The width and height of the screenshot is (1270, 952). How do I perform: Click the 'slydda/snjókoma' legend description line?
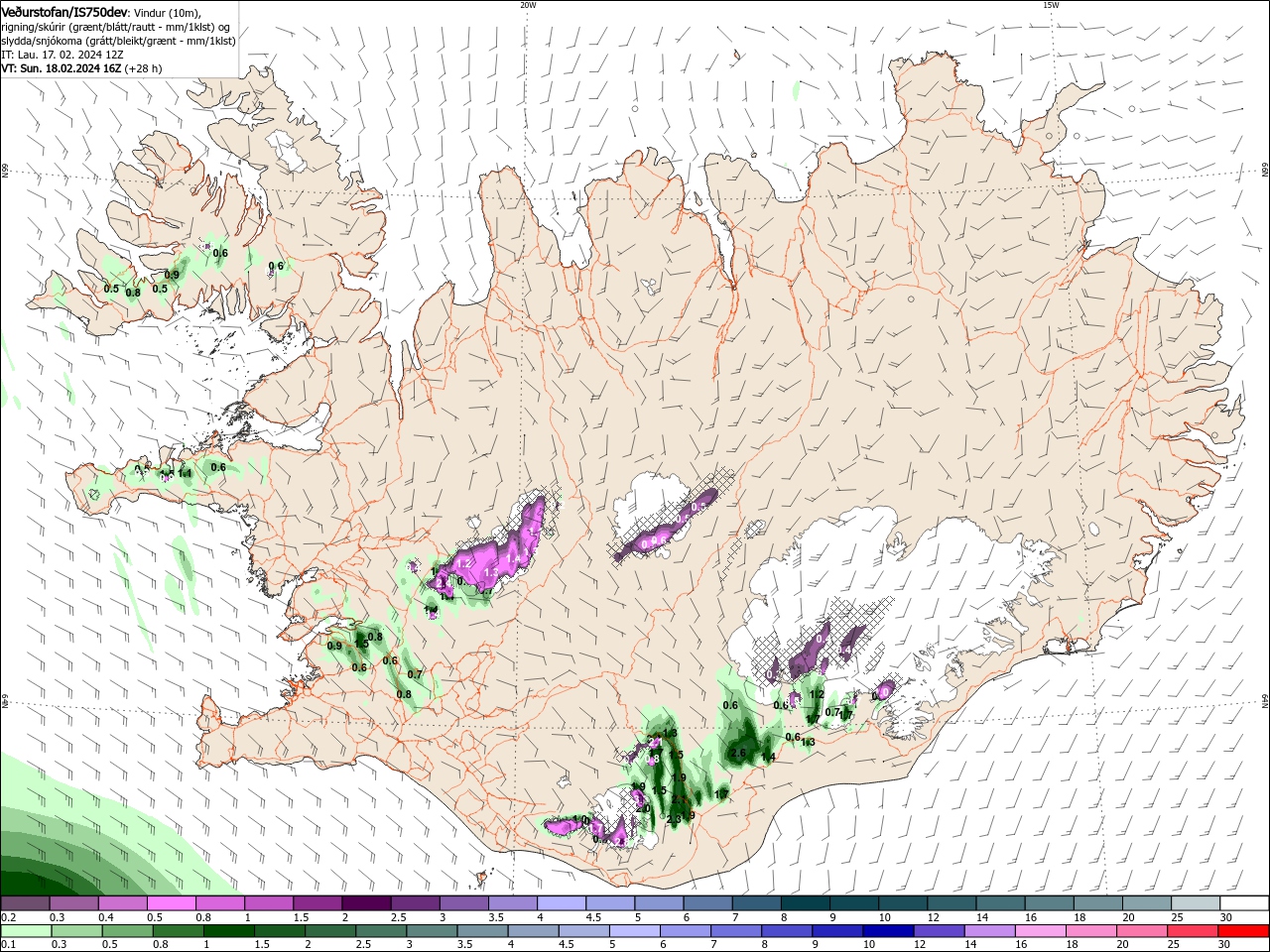tap(118, 41)
